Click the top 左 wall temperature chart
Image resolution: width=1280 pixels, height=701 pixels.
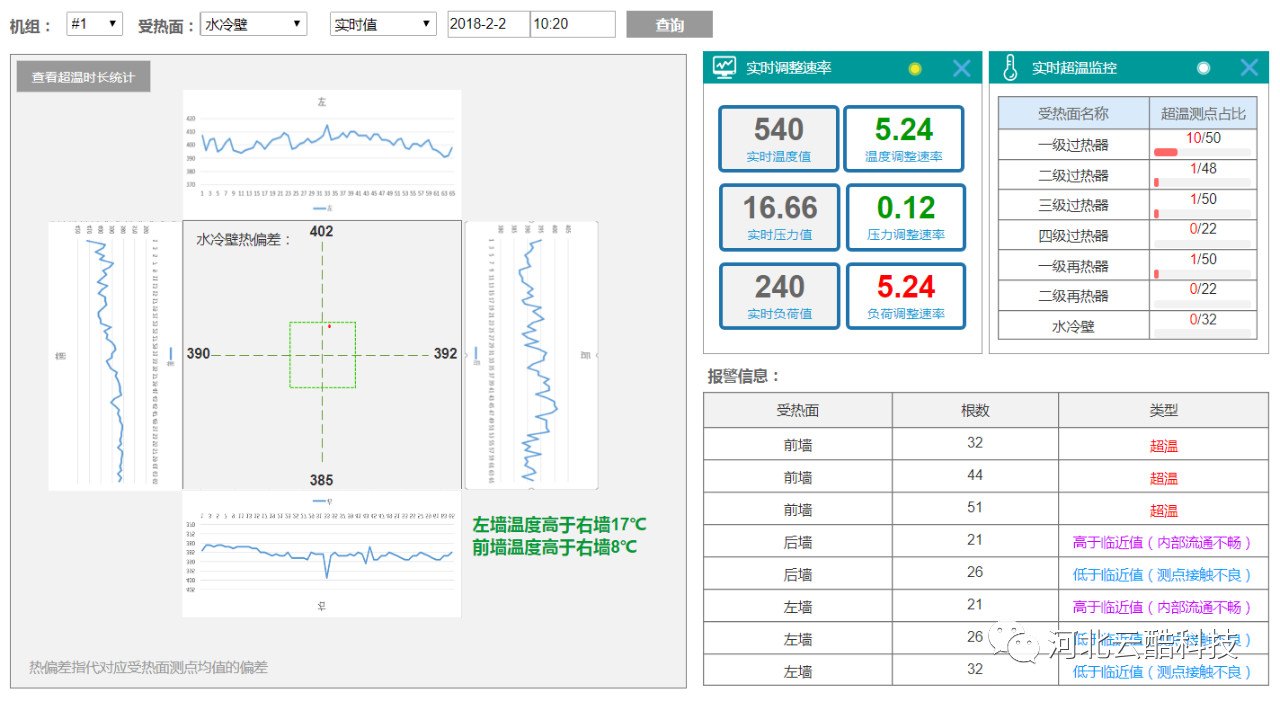[x=322, y=152]
